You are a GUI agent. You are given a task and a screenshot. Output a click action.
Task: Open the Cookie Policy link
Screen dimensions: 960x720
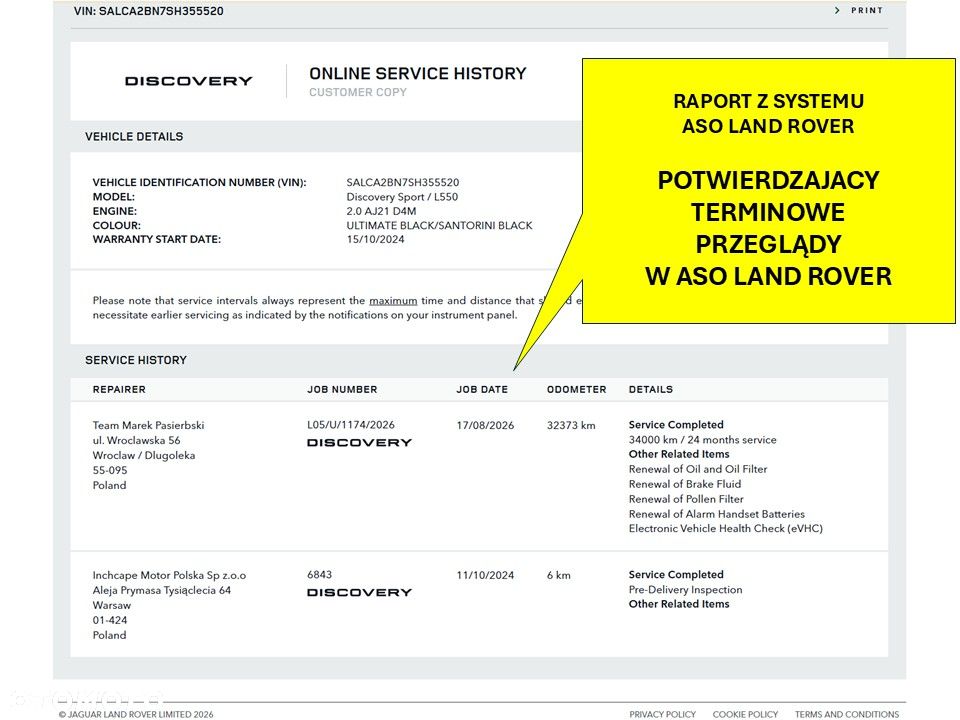(745, 714)
